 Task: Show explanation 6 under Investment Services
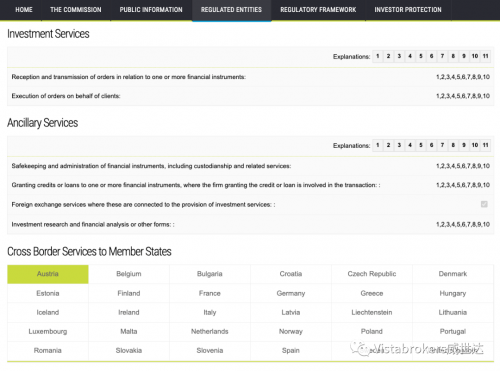(431, 56)
